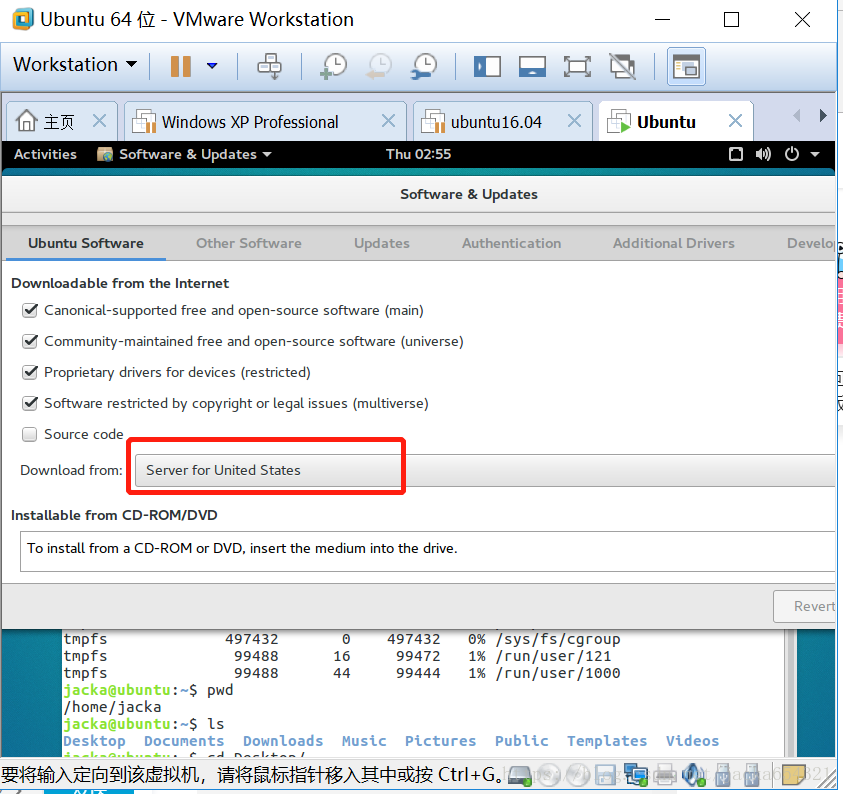843x794 pixels.
Task: Uncheck the multiverse software checkbox
Action: [x=30, y=403]
